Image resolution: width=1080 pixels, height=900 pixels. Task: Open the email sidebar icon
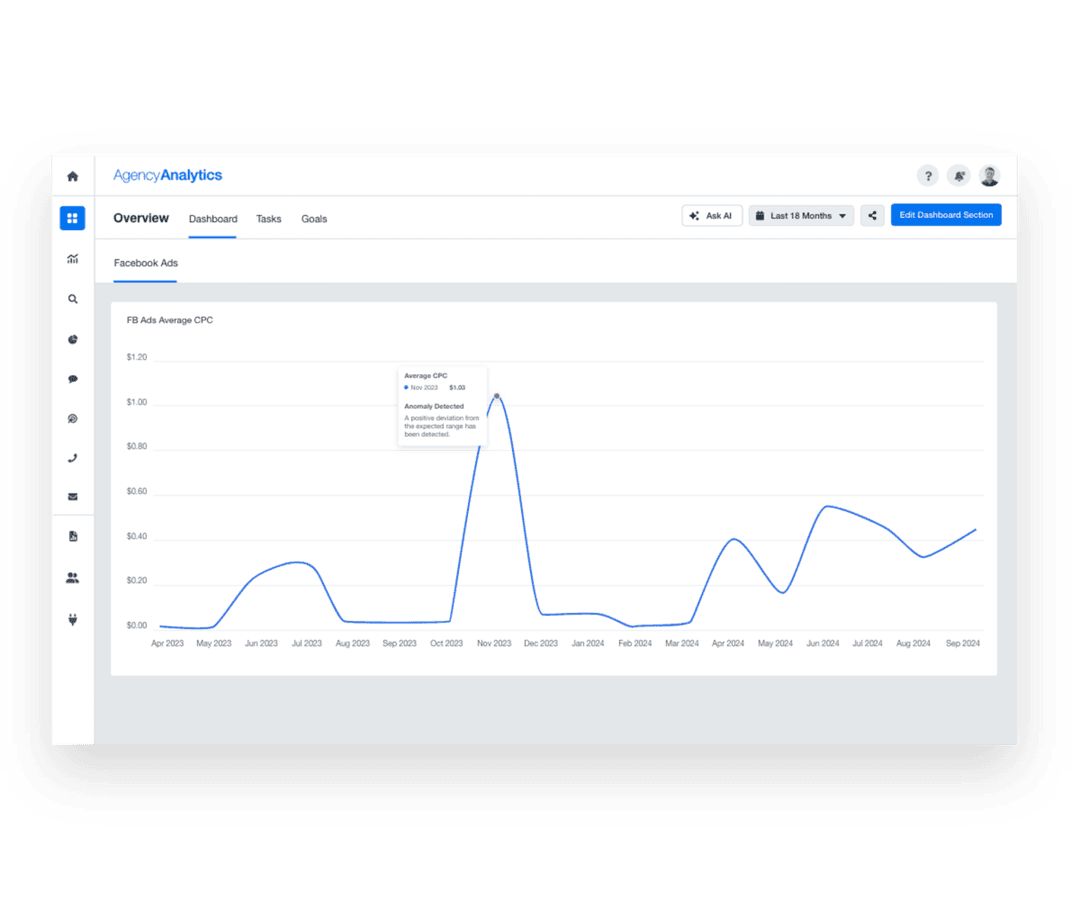click(72, 496)
